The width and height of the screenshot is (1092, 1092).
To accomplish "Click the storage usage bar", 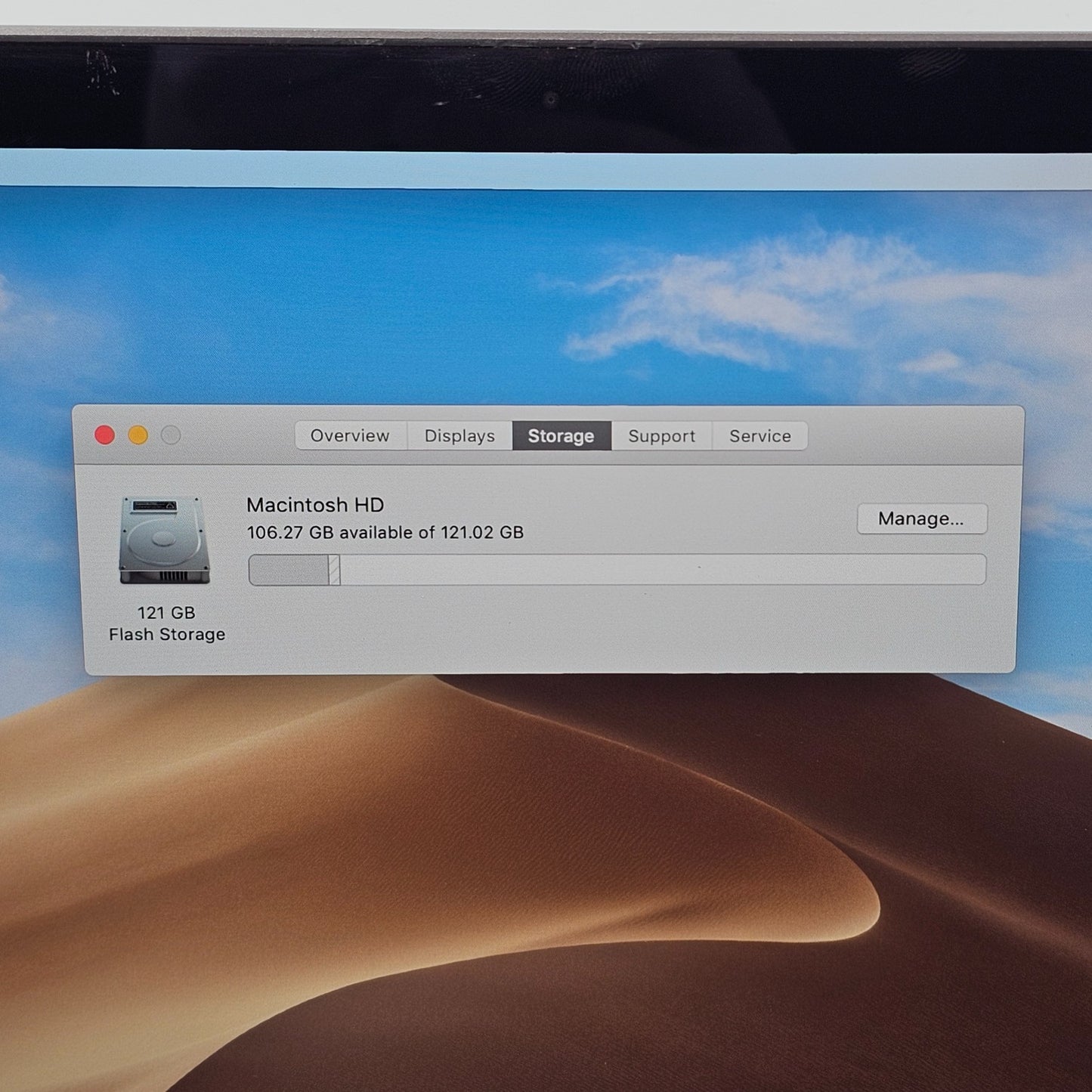I will coord(617,570).
